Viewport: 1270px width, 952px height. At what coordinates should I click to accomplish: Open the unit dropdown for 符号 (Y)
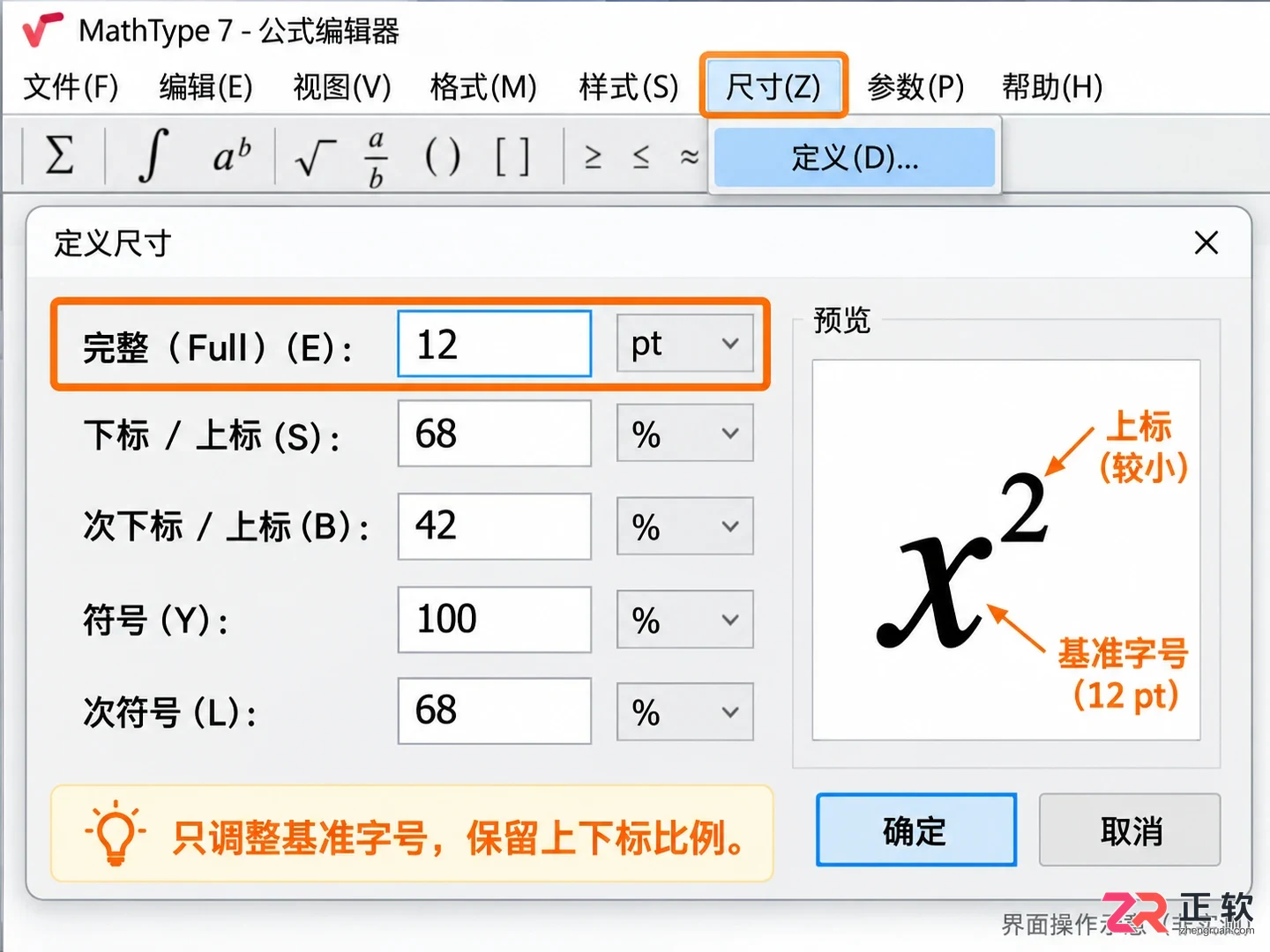click(685, 620)
